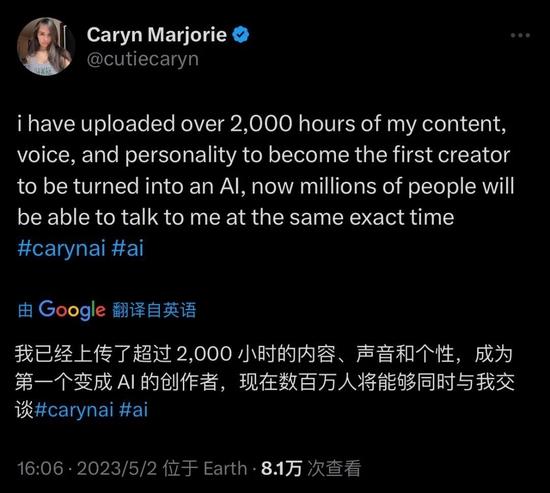
Task: Click the 次查看 views label
Action: 334,468
